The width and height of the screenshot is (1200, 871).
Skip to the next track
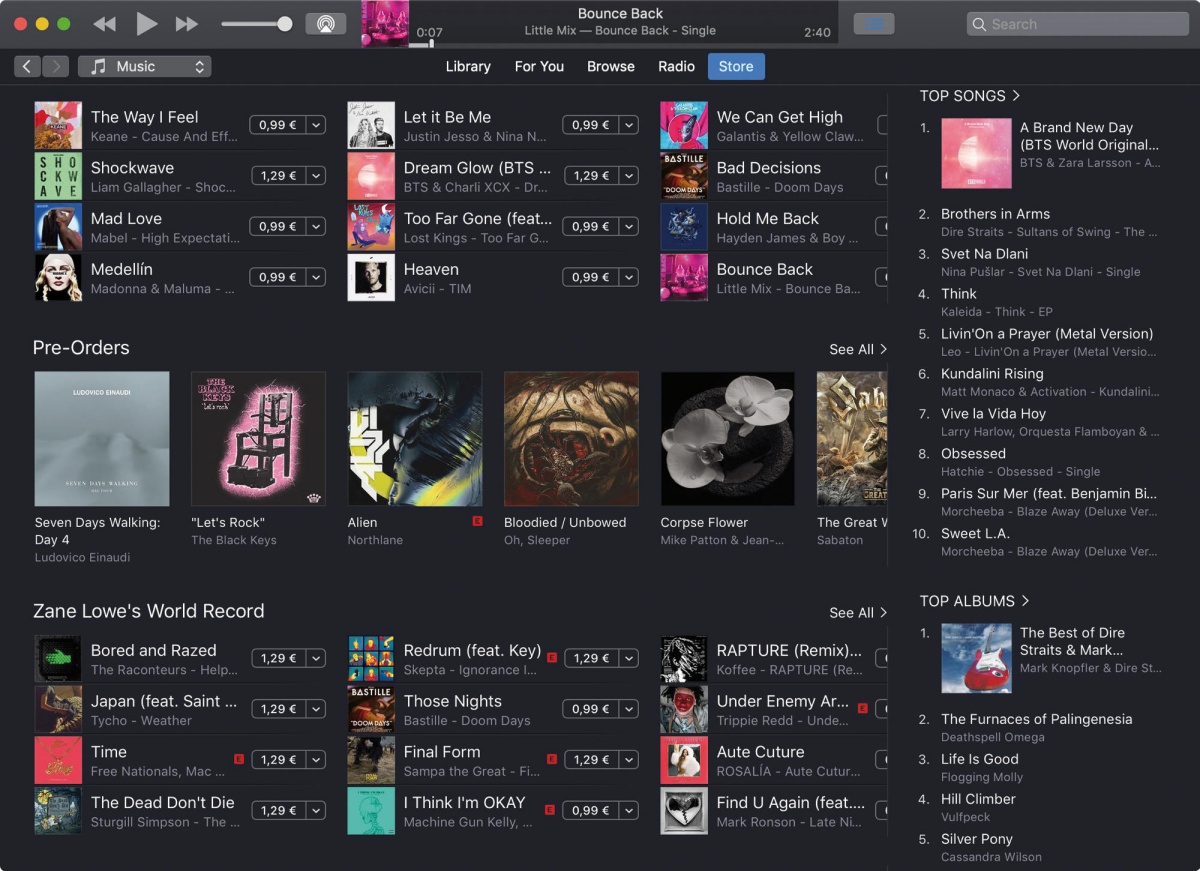click(187, 24)
